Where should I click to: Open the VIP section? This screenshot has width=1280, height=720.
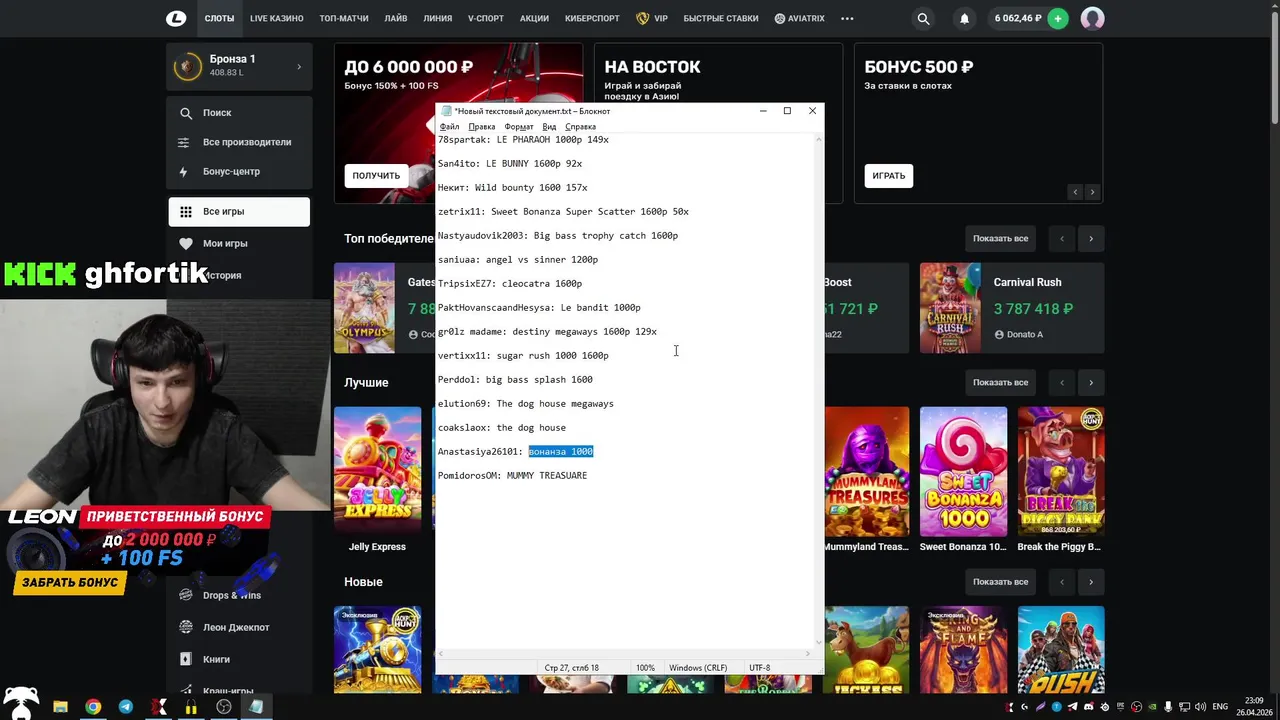(x=652, y=18)
